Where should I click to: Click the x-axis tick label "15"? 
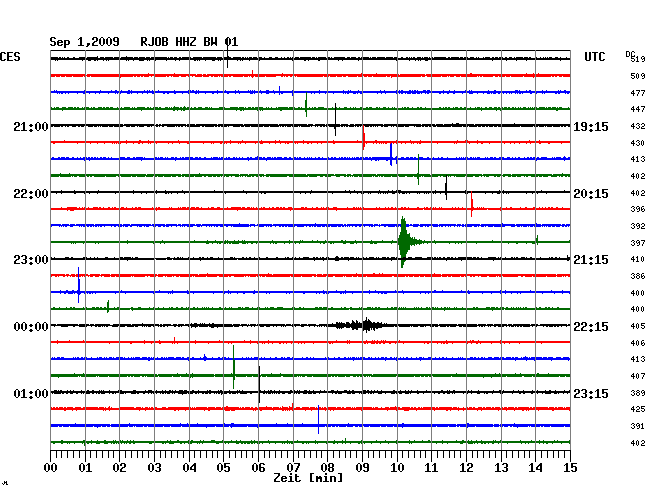point(570,468)
